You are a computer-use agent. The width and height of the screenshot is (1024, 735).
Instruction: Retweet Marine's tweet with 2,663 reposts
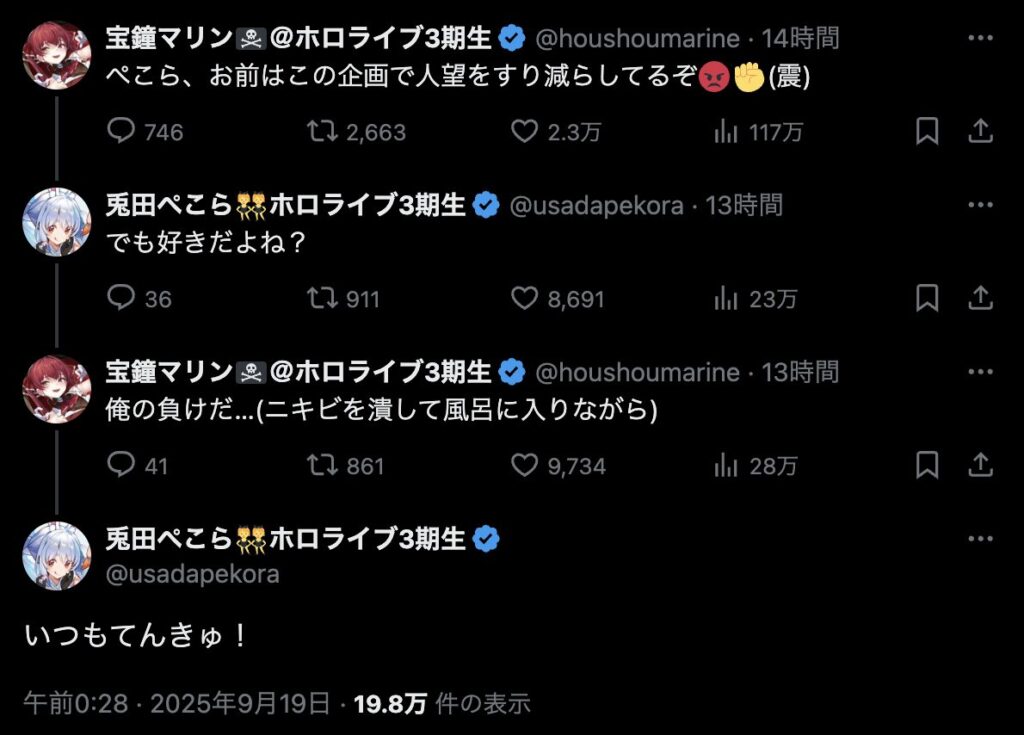[322, 131]
